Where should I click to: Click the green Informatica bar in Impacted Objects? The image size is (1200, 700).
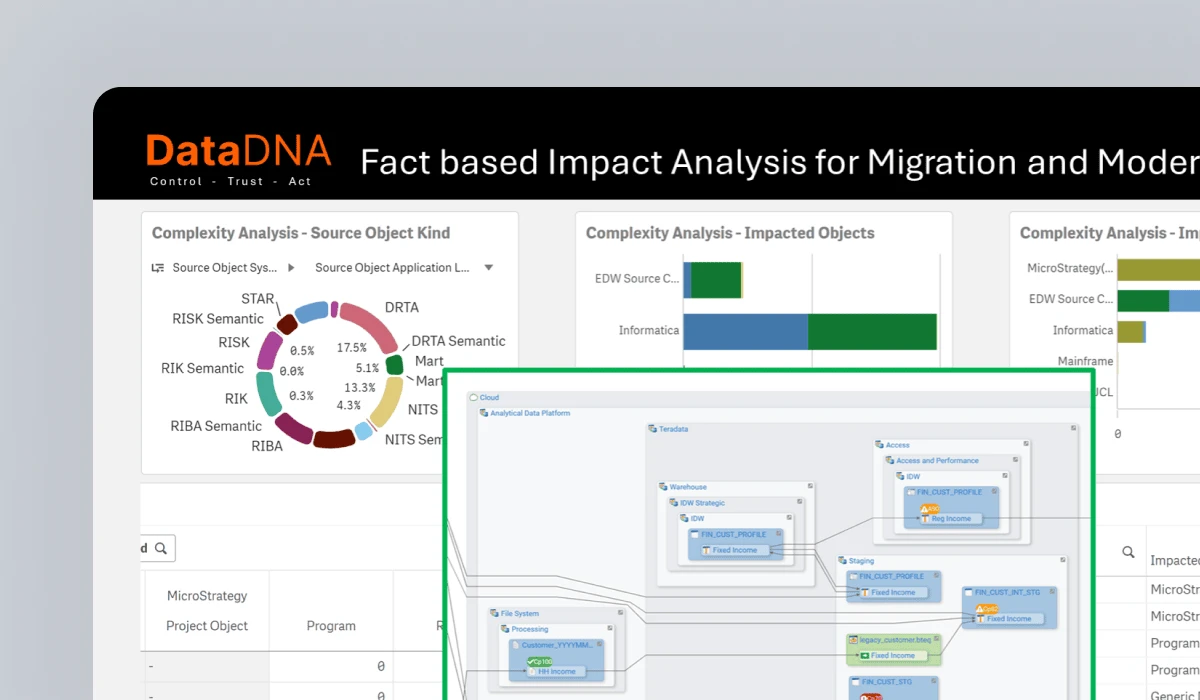[872, 331]
